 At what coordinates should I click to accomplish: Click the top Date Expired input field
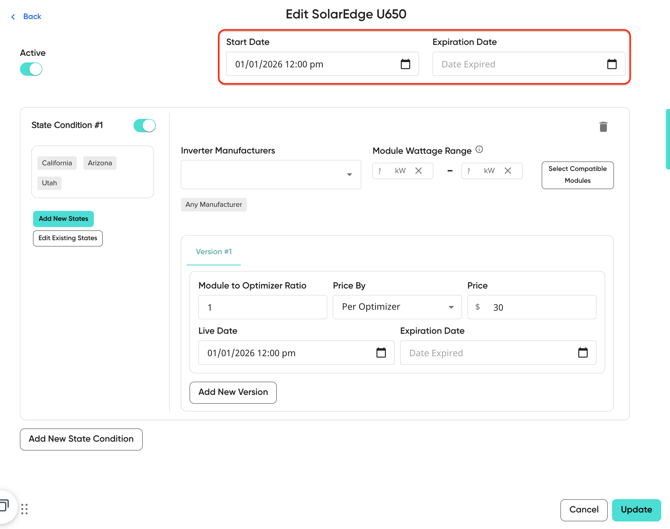click(529, 64)
